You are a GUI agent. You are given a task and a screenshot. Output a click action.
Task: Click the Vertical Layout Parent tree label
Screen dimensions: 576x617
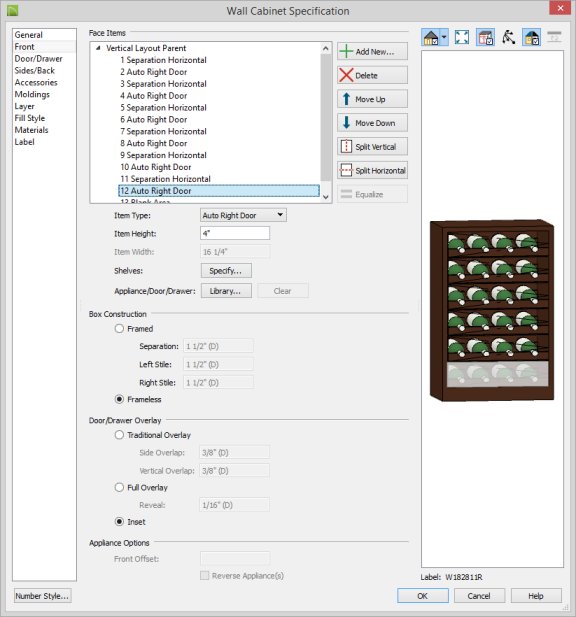coord(146,48)
